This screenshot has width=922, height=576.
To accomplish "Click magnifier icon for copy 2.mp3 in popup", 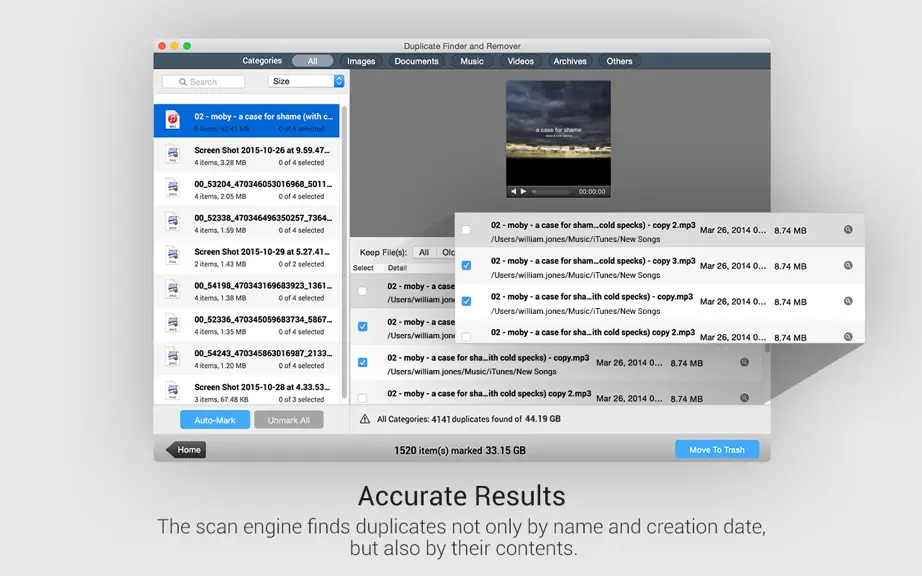I will pyautogui.click(x=848, y=230).
